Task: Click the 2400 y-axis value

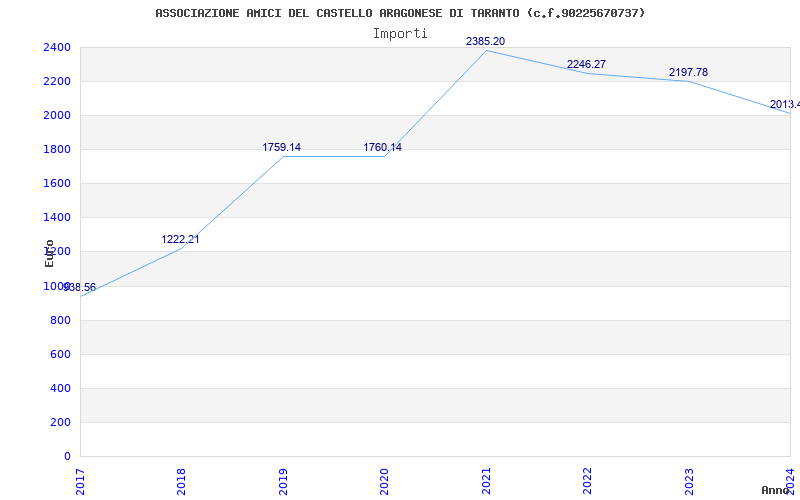Action: [57, 47]
